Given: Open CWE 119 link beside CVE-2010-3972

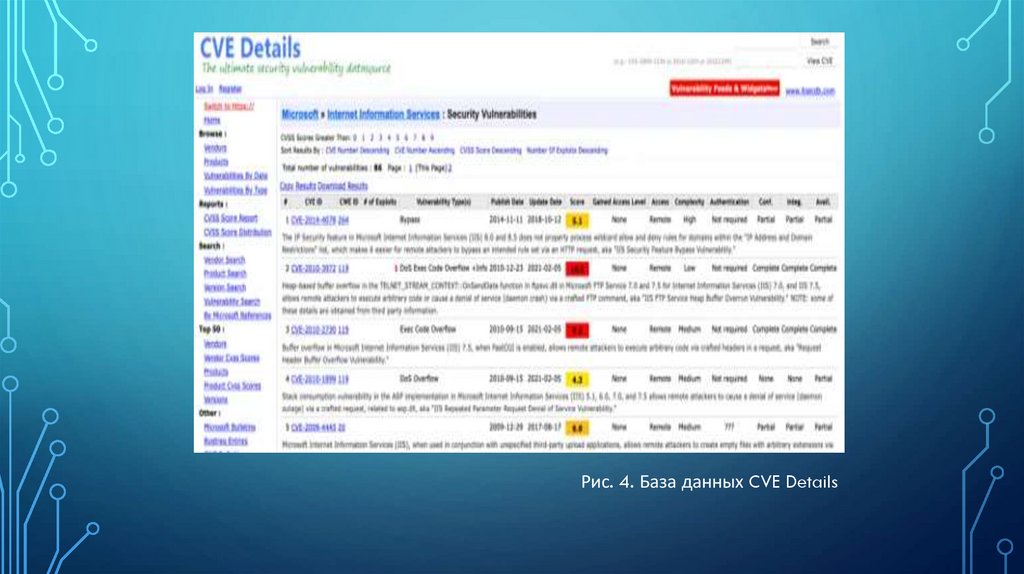Looking at the screenshot, I should coord(344,269).
